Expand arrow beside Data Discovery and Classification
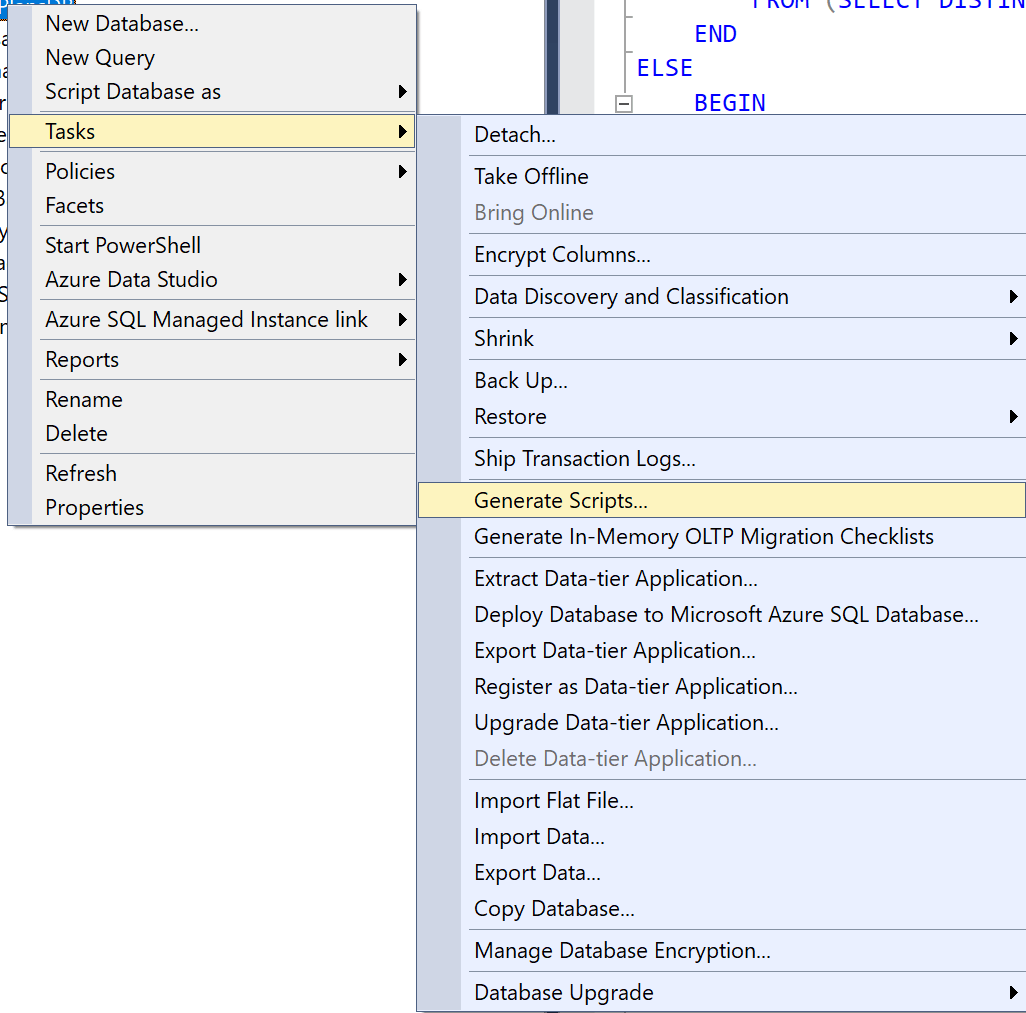This screenshot has width=1026, height=1013. [x=1014, y=296]
